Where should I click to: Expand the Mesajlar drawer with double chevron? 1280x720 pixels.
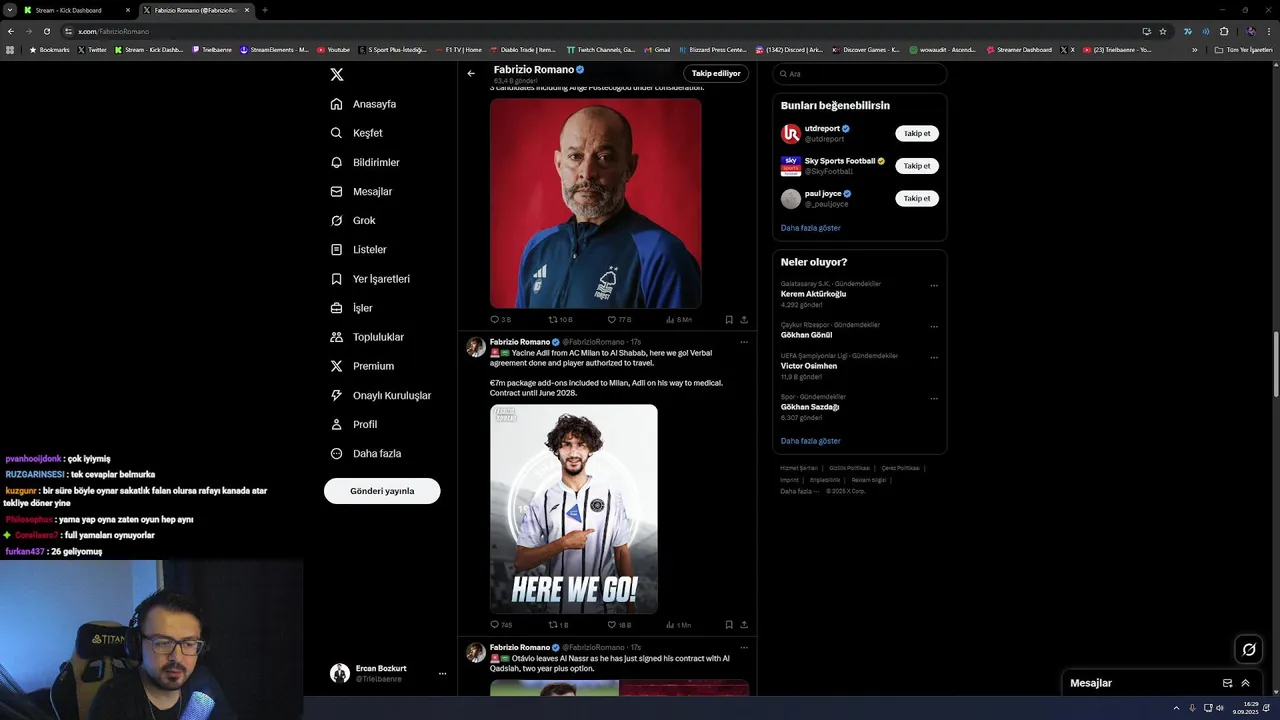coord(1246,683)
